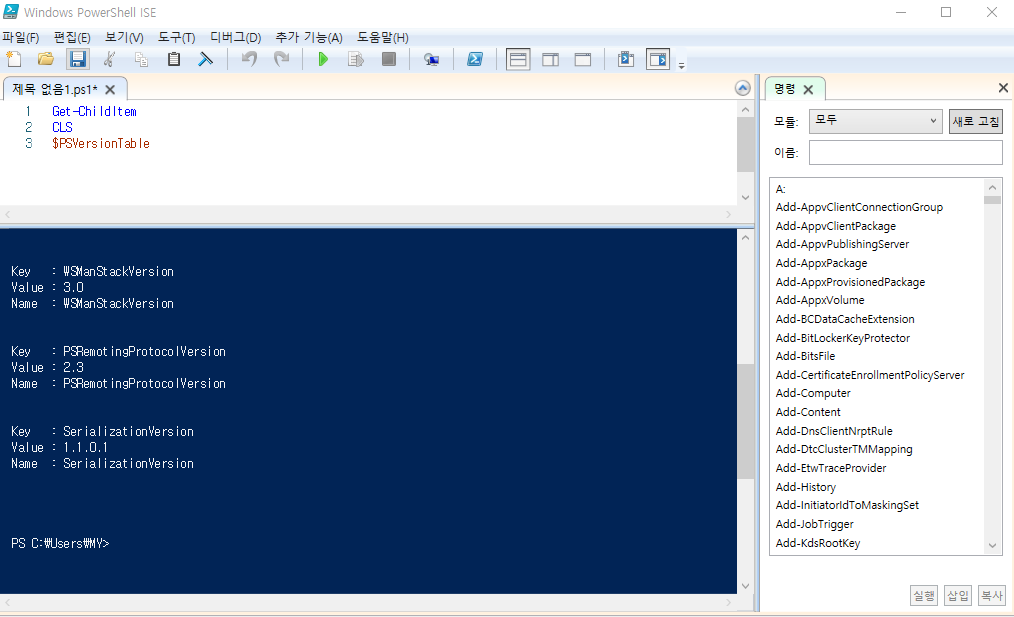Image resolution: width=1014 pixels, height=617 pixels.
Task: Click the 실행 button
Action: (x=923, y=595)
